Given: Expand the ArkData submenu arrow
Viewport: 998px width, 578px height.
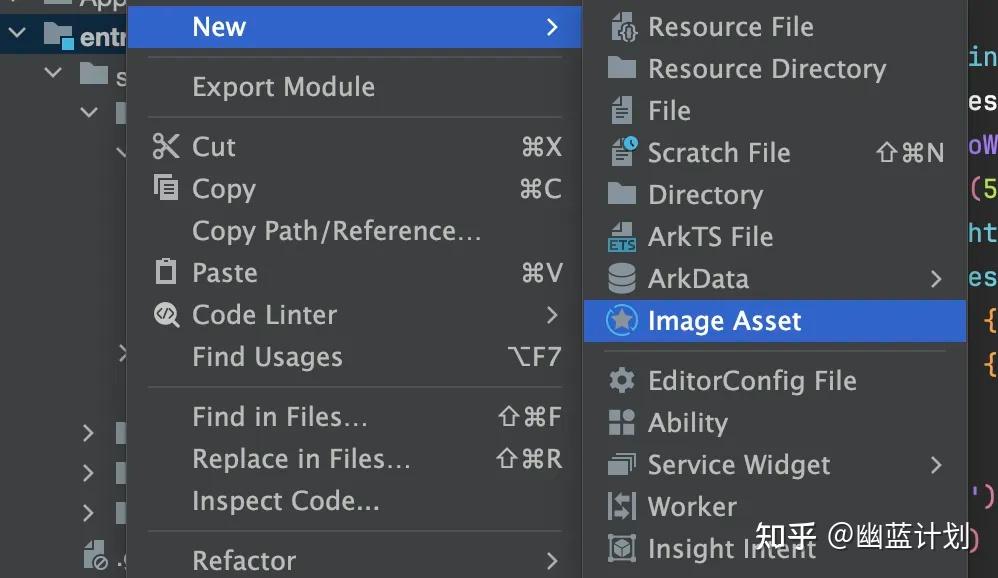Looking at the screenshot, I should [x=936, y=279].
